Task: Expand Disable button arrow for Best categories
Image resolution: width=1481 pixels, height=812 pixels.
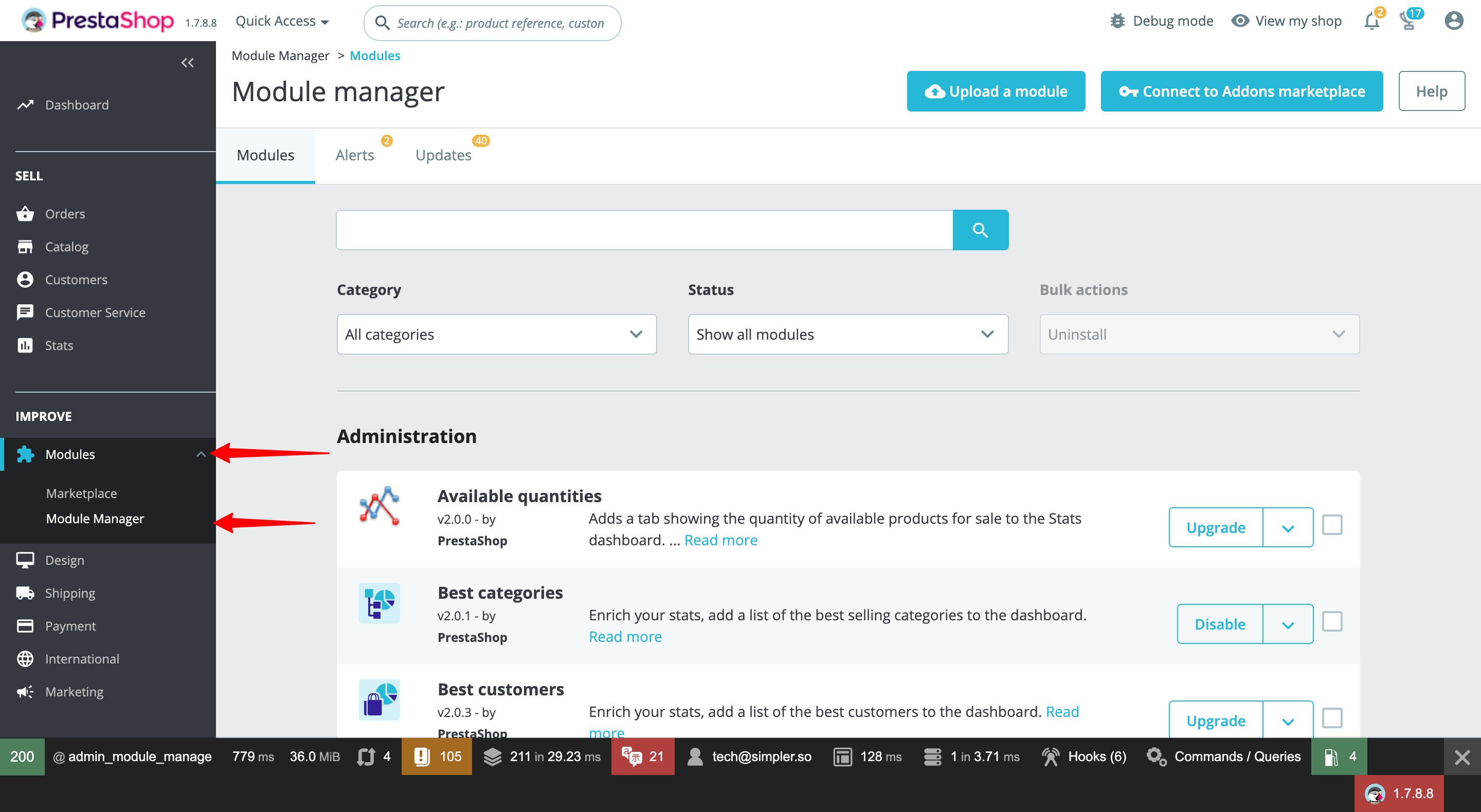Action: point(1288,624)
